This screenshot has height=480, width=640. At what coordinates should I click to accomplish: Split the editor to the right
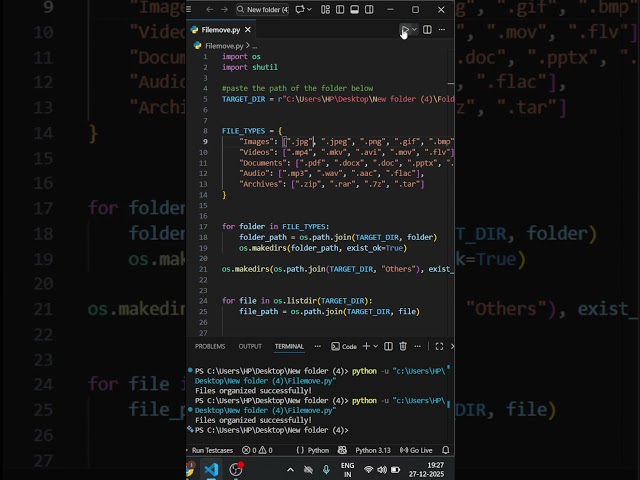pos(427,29)
